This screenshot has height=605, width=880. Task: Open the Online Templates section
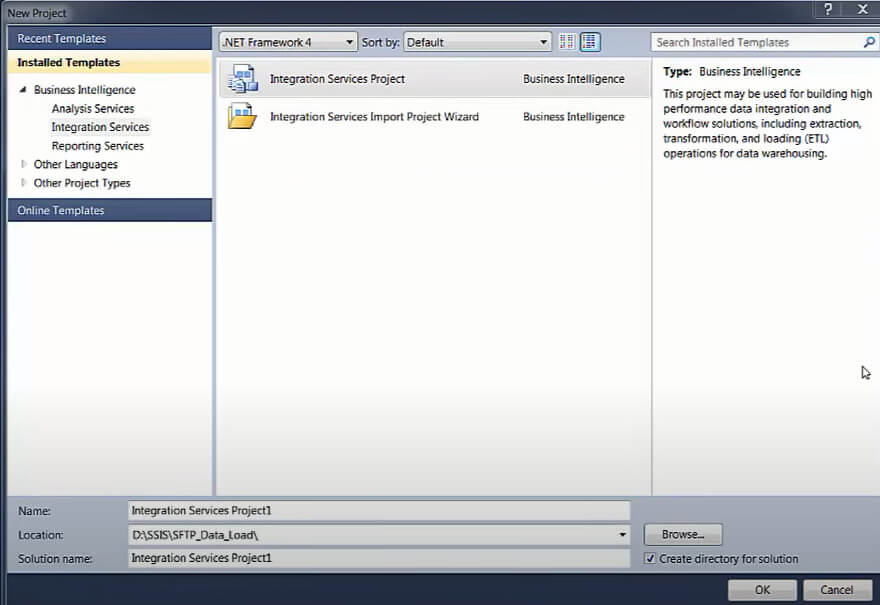pos(110,210)
